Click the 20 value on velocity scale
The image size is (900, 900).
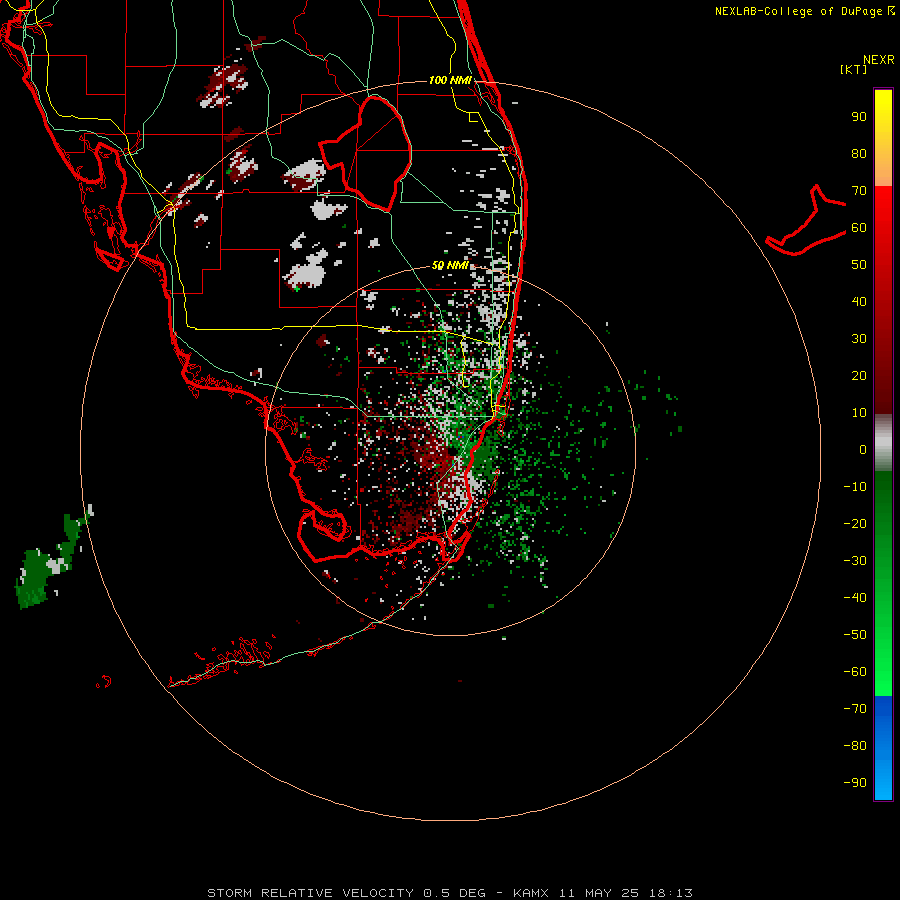(859, 376)
